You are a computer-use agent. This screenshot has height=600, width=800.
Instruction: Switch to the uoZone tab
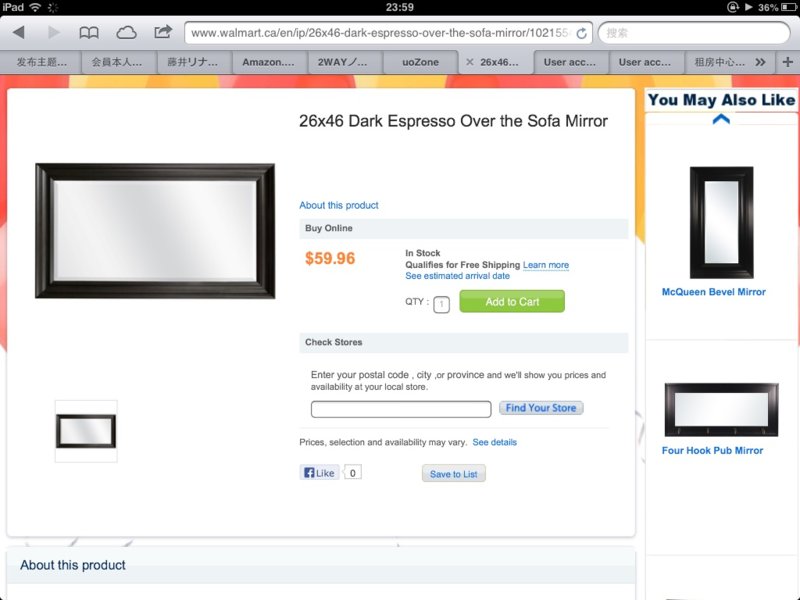(420, 62)
